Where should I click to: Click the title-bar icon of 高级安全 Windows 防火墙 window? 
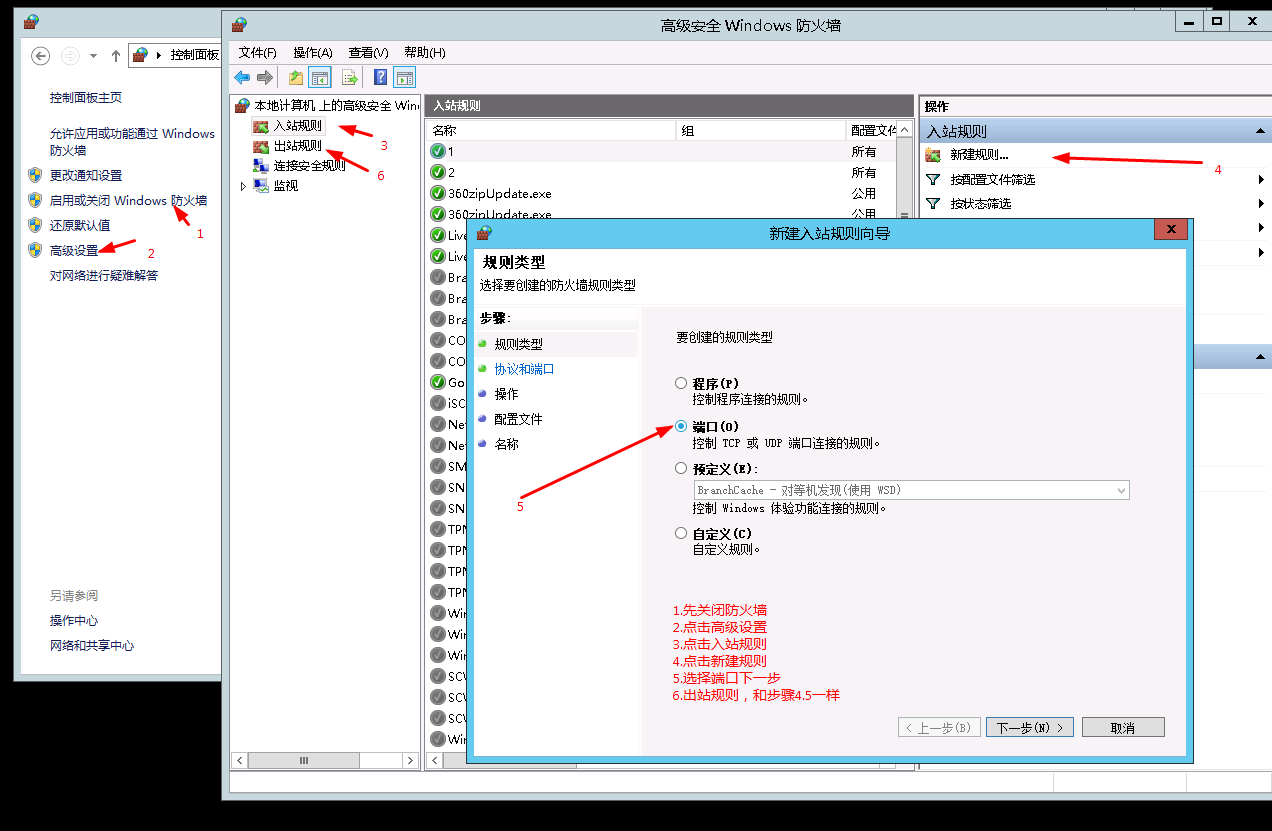click(237, 23)
